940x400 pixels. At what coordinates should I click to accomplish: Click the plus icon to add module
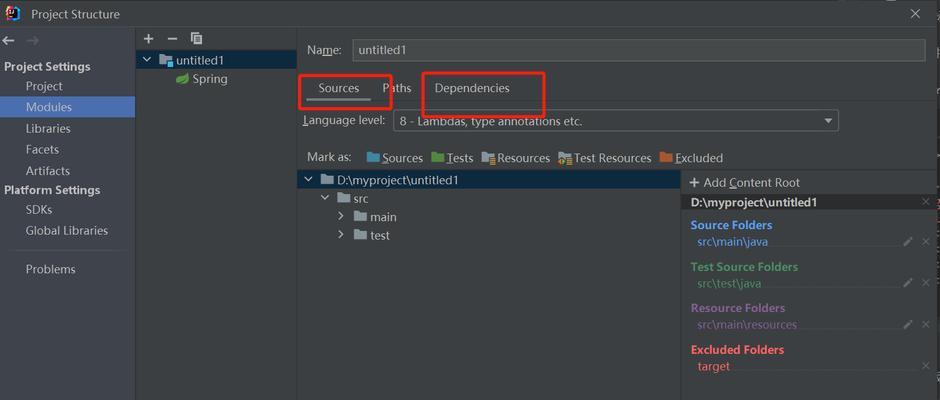point(148,38)
